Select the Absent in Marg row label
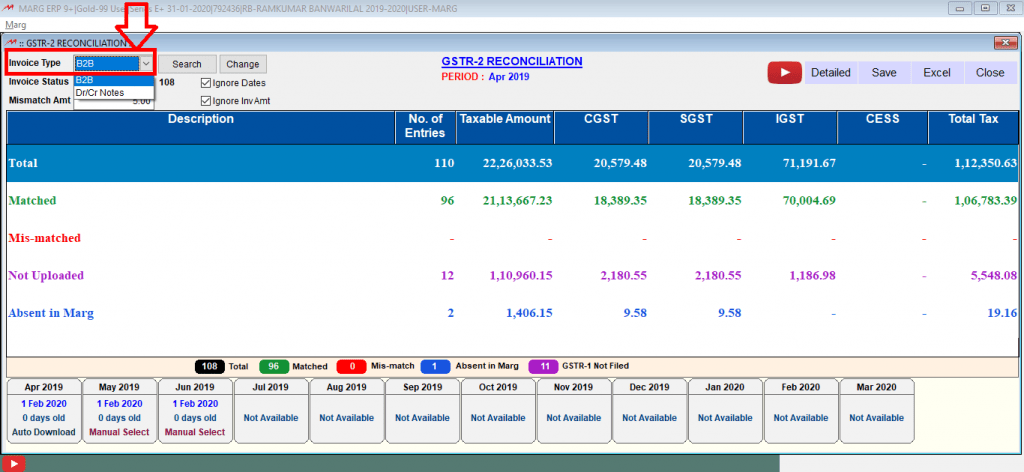This screenshot has height=472, width=1024. click(51, 313)
